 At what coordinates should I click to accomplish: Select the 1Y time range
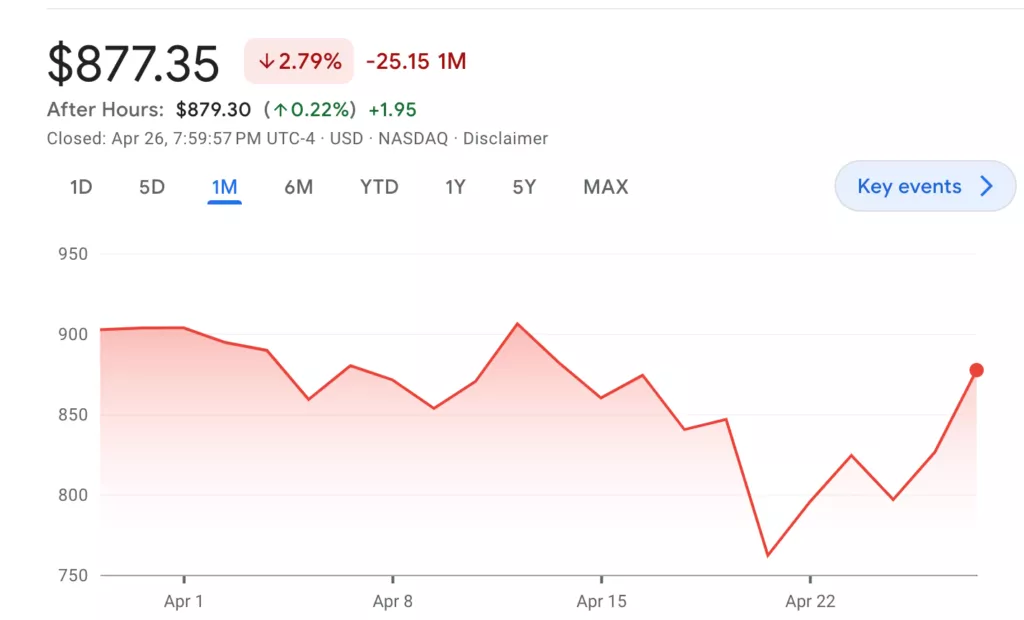coord(455,187)
